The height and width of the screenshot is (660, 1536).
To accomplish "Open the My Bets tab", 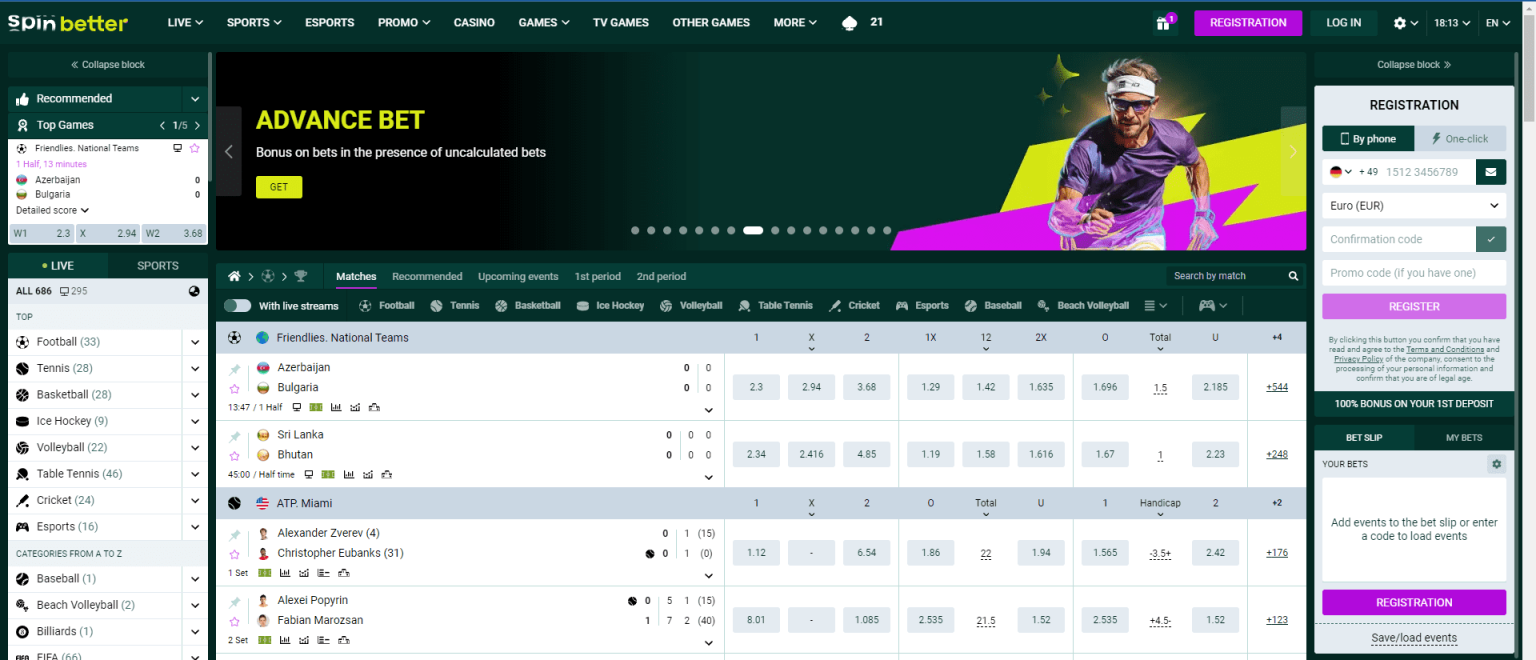I will pyautogui.click(x=1463, y=438).
